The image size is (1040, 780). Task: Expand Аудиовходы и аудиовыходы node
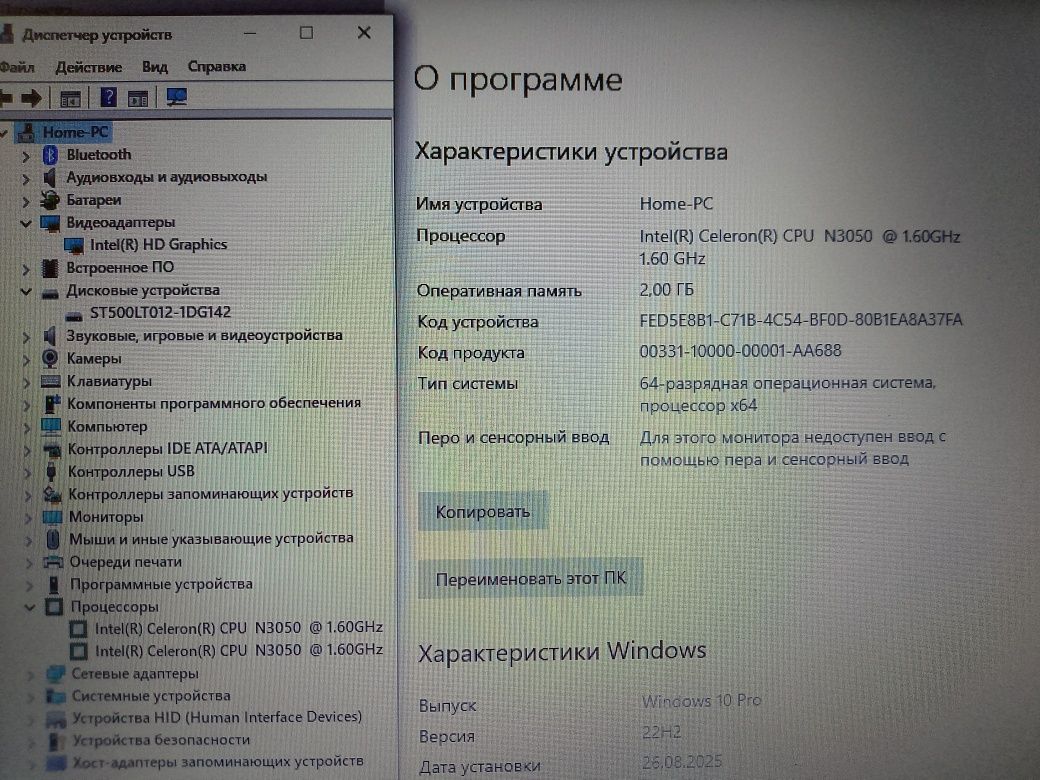click(x=25, y=178)
